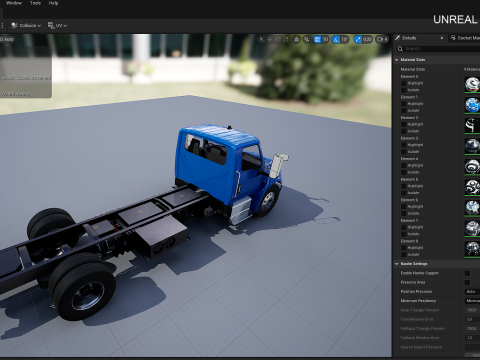Open the Collision dropdown in toolbar
Screen dimensions: 480x360
pos(26,25)
